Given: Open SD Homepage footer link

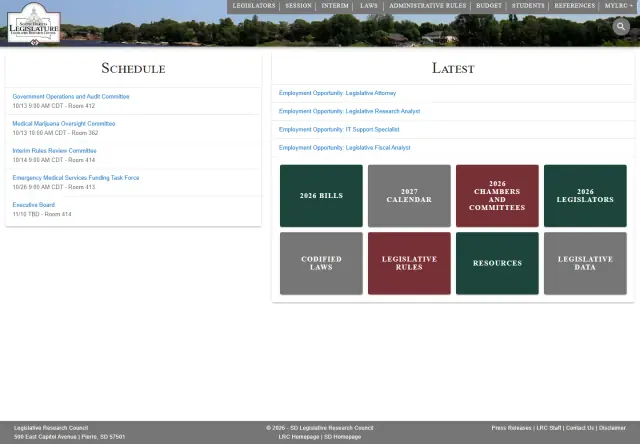Looking at the screenshot, I should point(342,437).
